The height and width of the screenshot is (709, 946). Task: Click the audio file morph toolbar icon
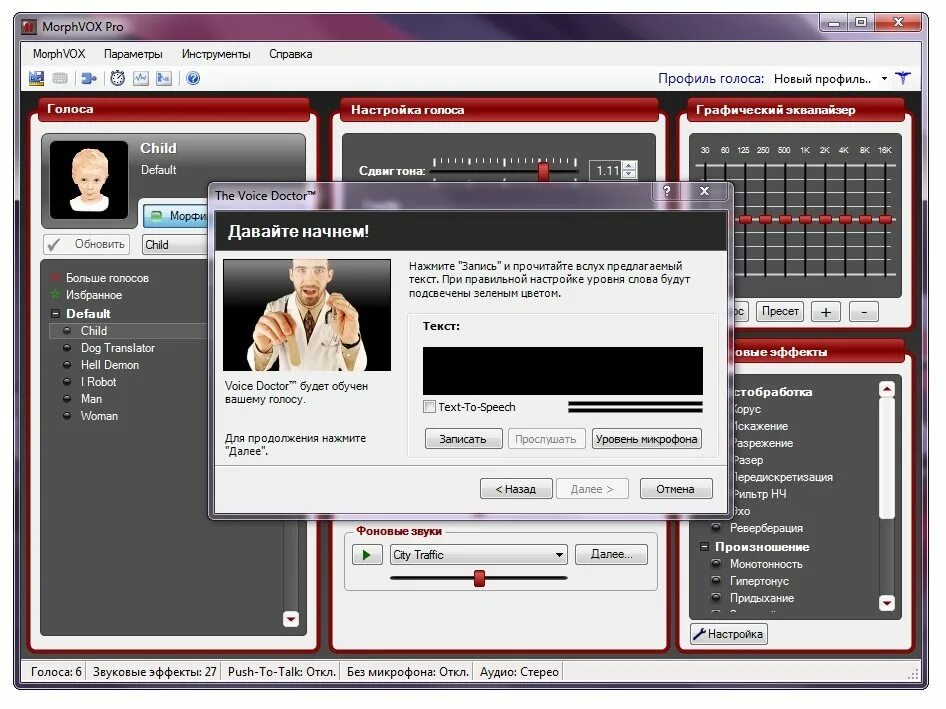click(163, 78)
